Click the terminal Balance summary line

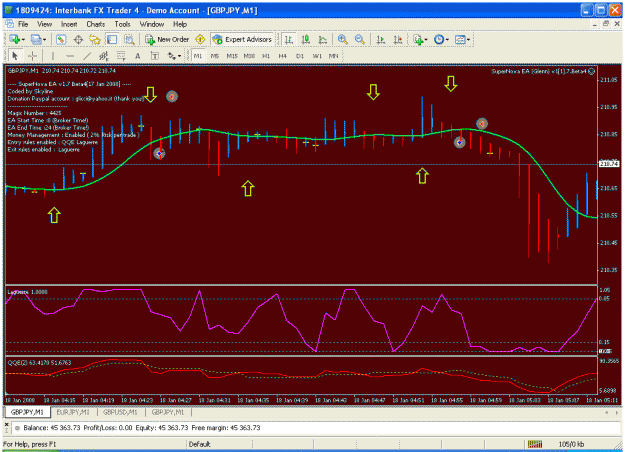[x=142, y=428]
